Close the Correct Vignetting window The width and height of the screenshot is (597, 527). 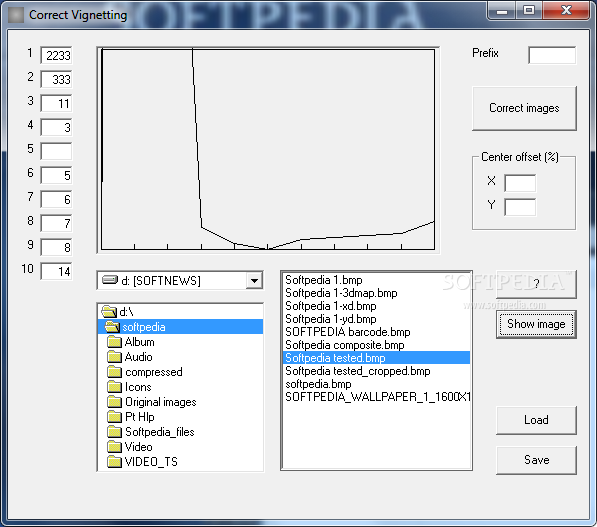pos(567,10)
